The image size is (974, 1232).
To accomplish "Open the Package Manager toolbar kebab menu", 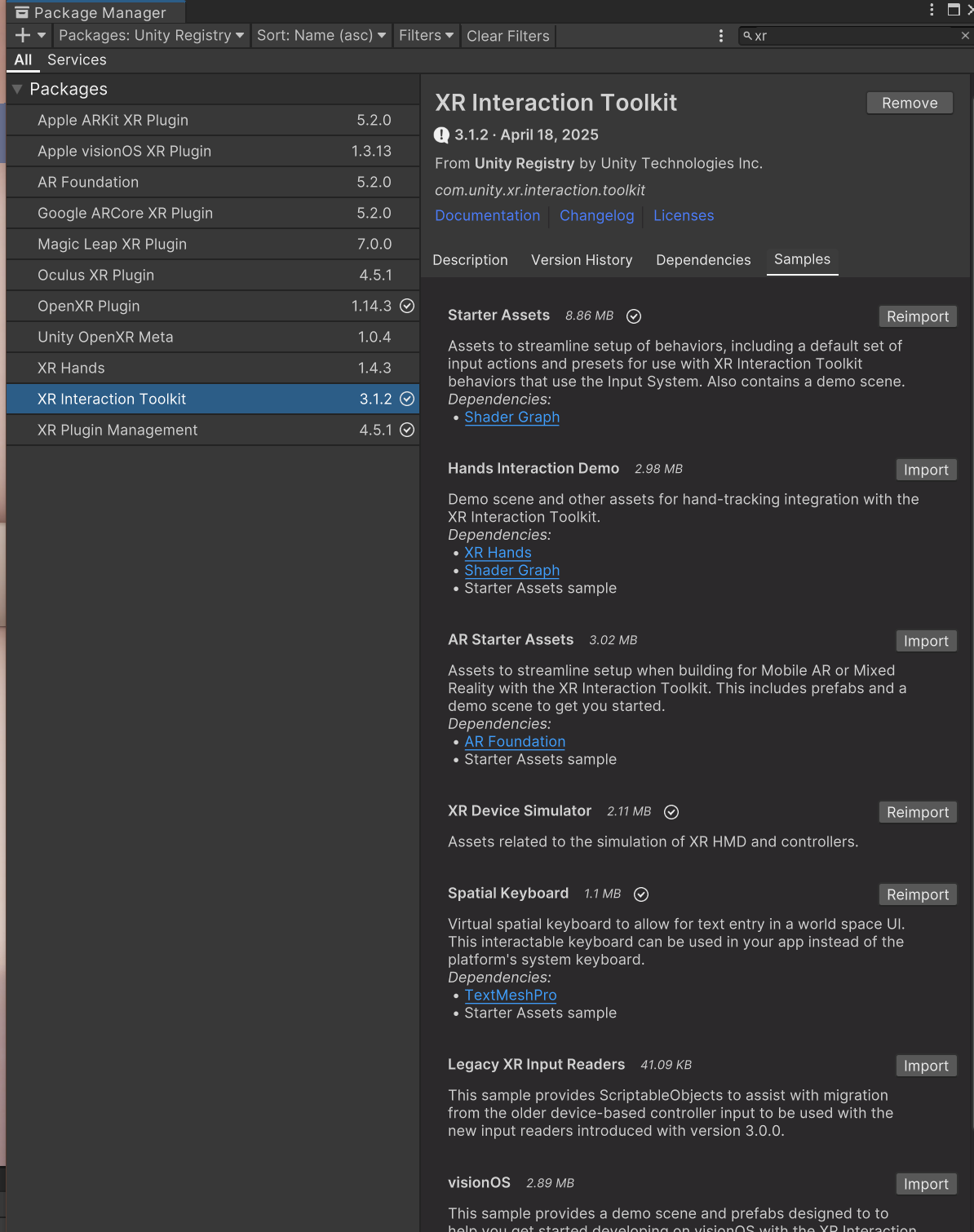I will (720, 36).
